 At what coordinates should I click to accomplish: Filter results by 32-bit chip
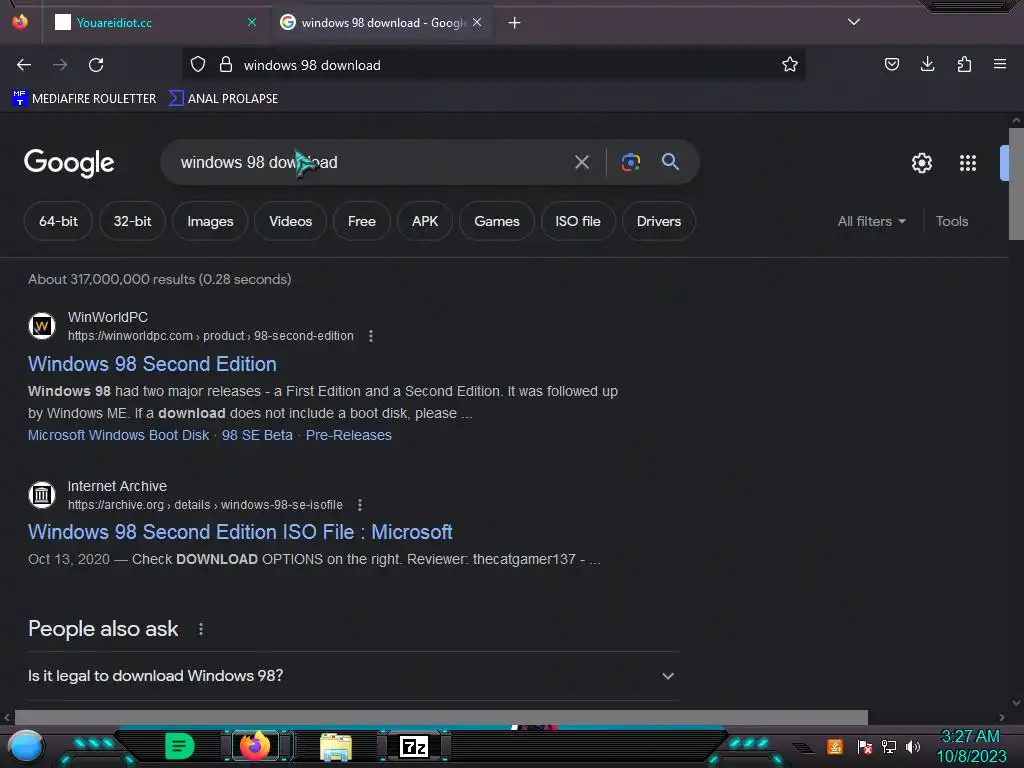pyautogui.click(x=132, y=221)
